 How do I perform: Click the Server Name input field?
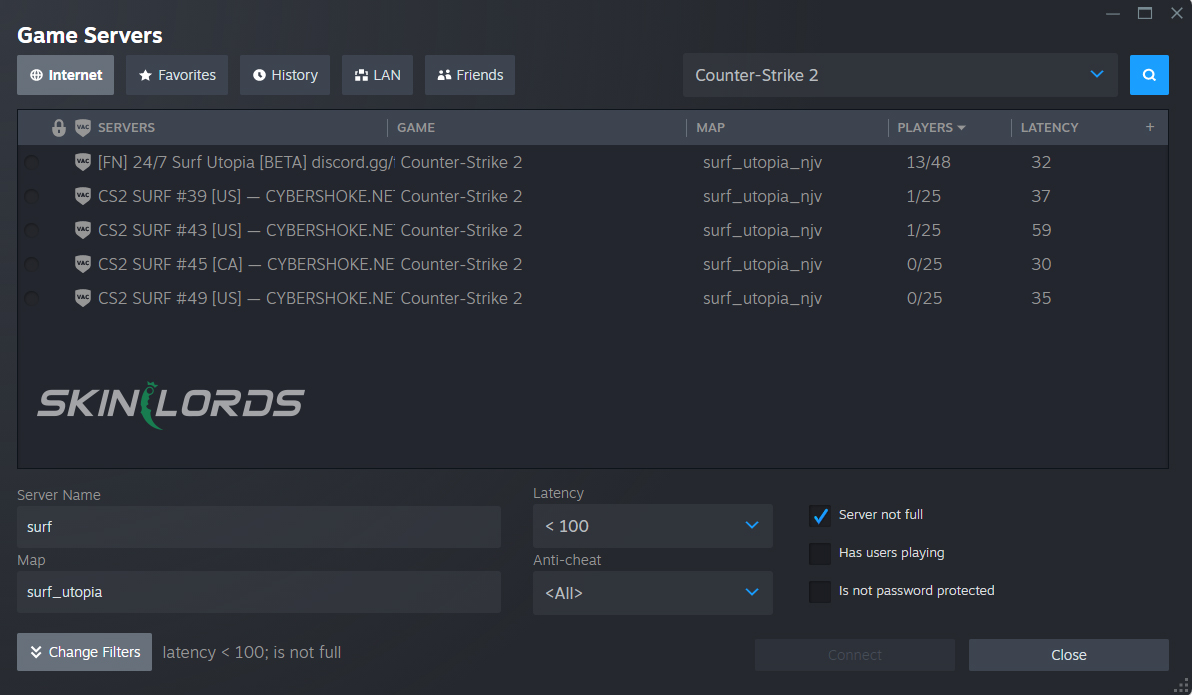click(258, 526)
